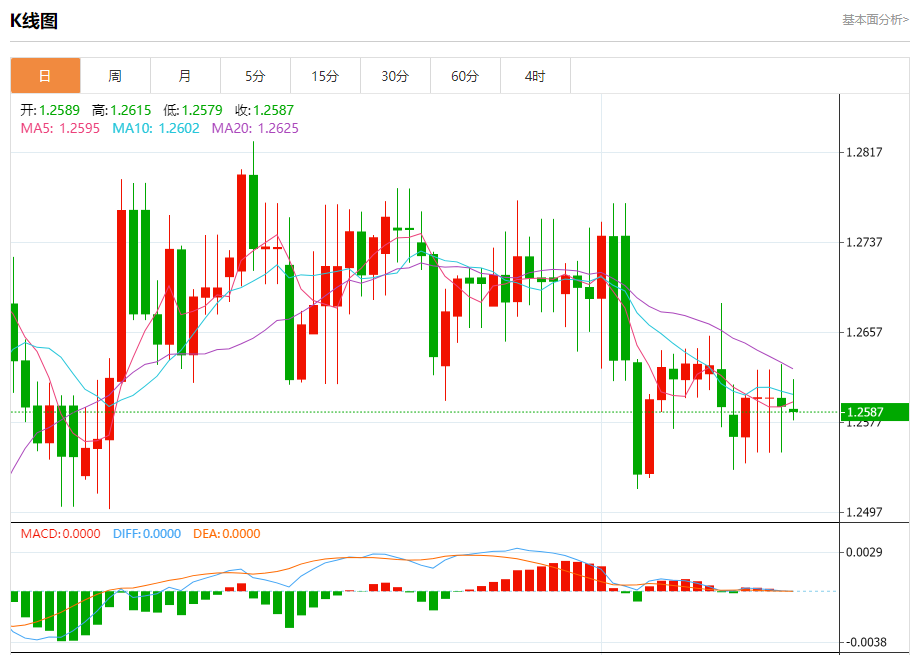This screenshot has width=916, height=655.
Task: Open the 5分 interval tab
Action: coord(256,76)
